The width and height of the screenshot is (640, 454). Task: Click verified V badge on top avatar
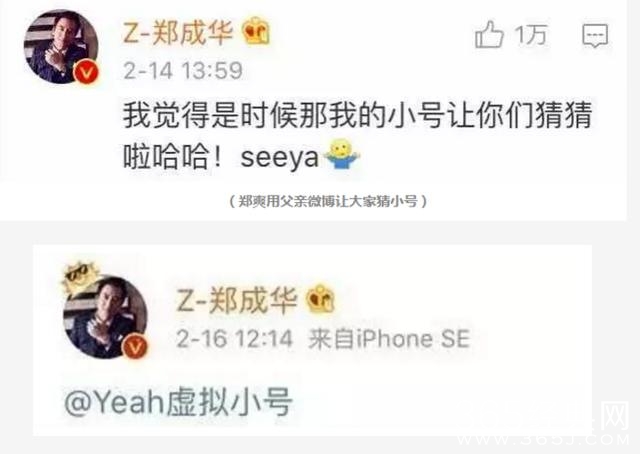click(x=87, y=73)
